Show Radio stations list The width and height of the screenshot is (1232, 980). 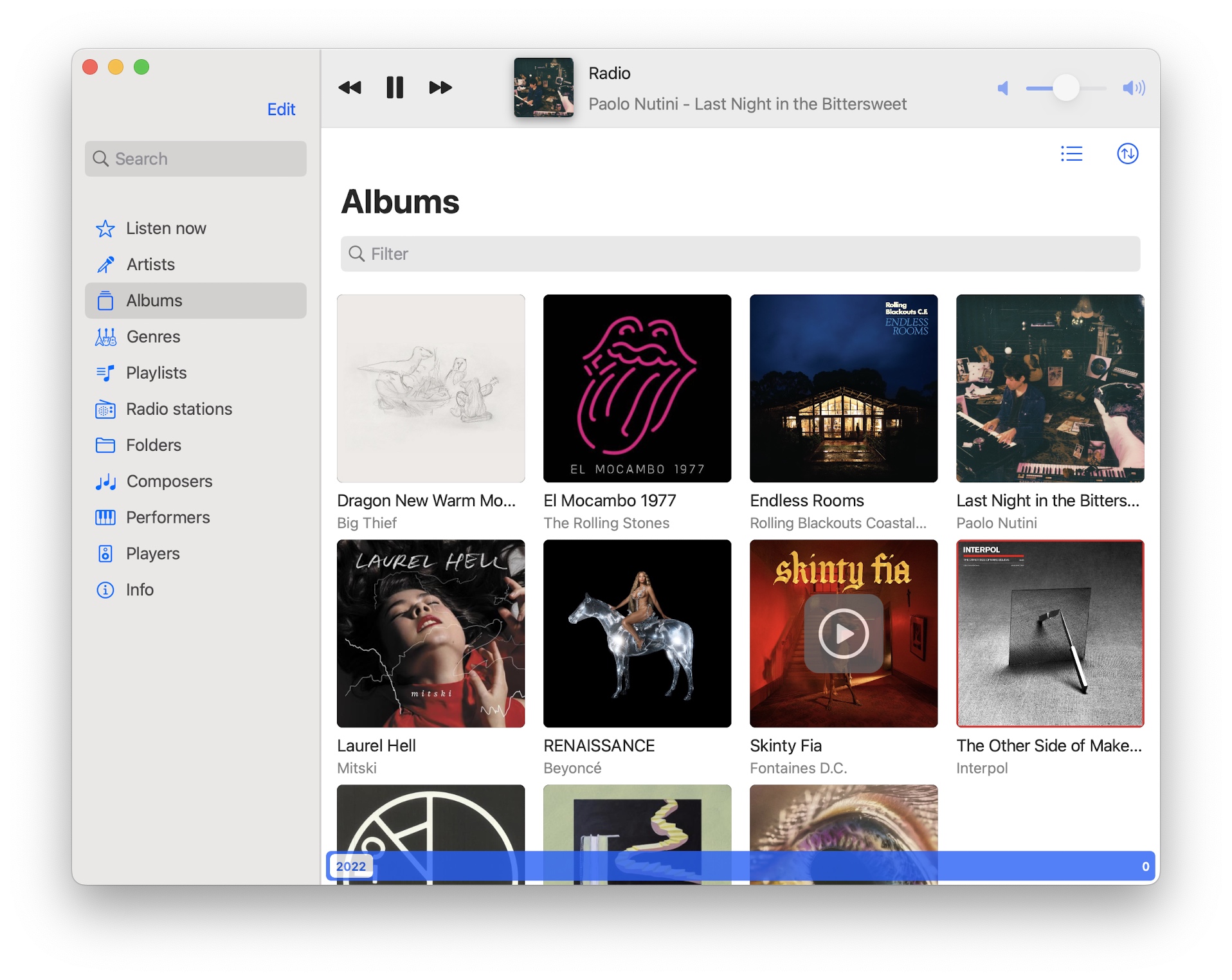195,409
